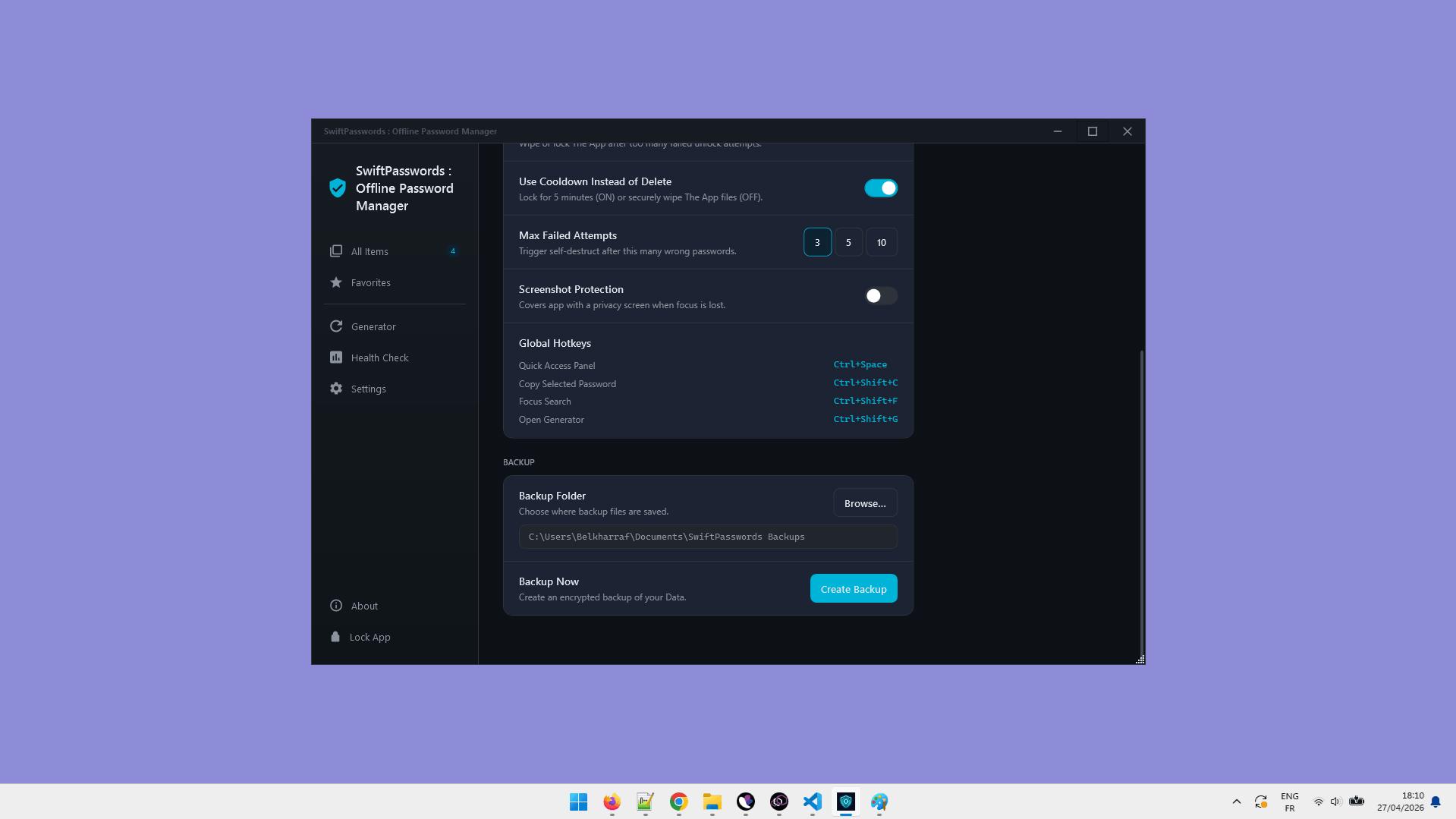Click the Create Backup button
Viewport: 1456px width, 819px height.
point(854,588)
